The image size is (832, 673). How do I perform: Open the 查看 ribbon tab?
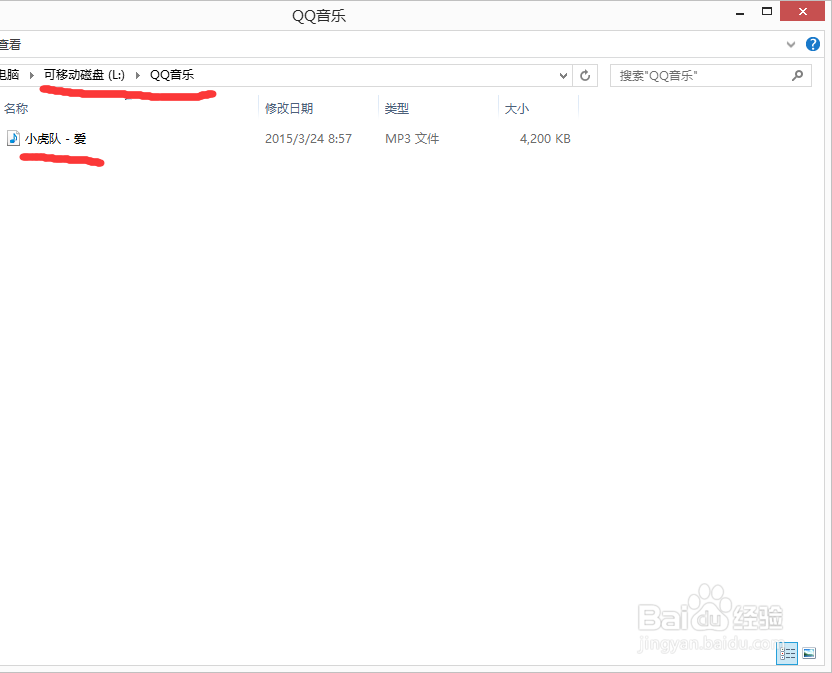[10, 45]
